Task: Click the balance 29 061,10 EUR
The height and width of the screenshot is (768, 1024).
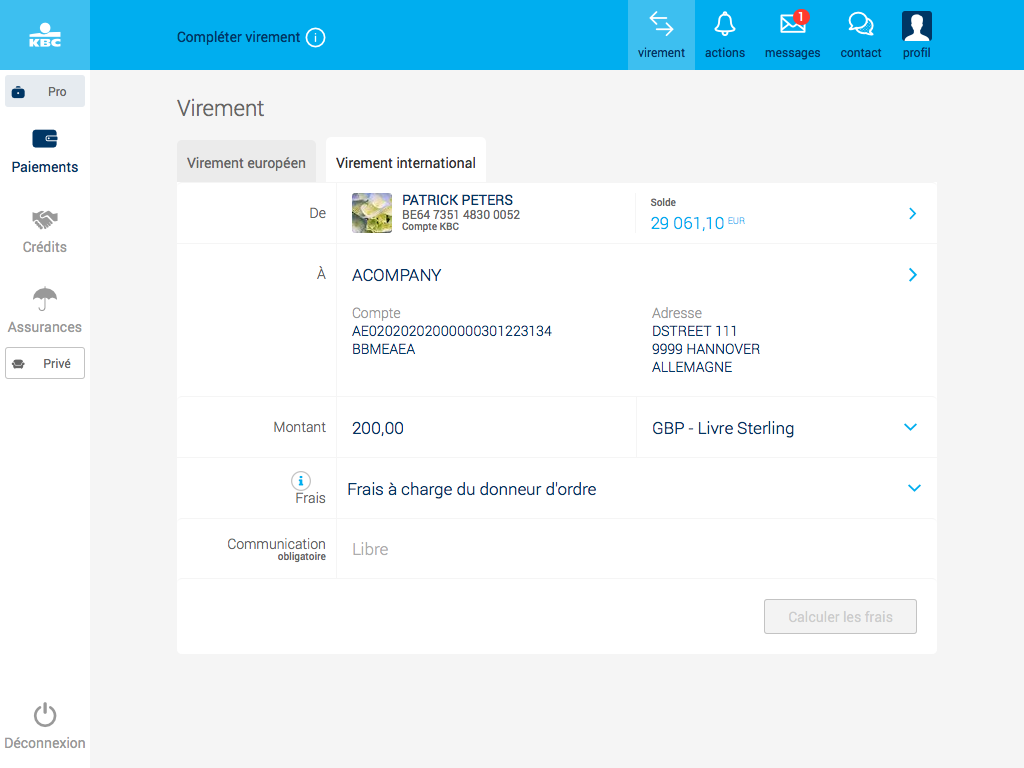Action: click(x=697, y=223)
